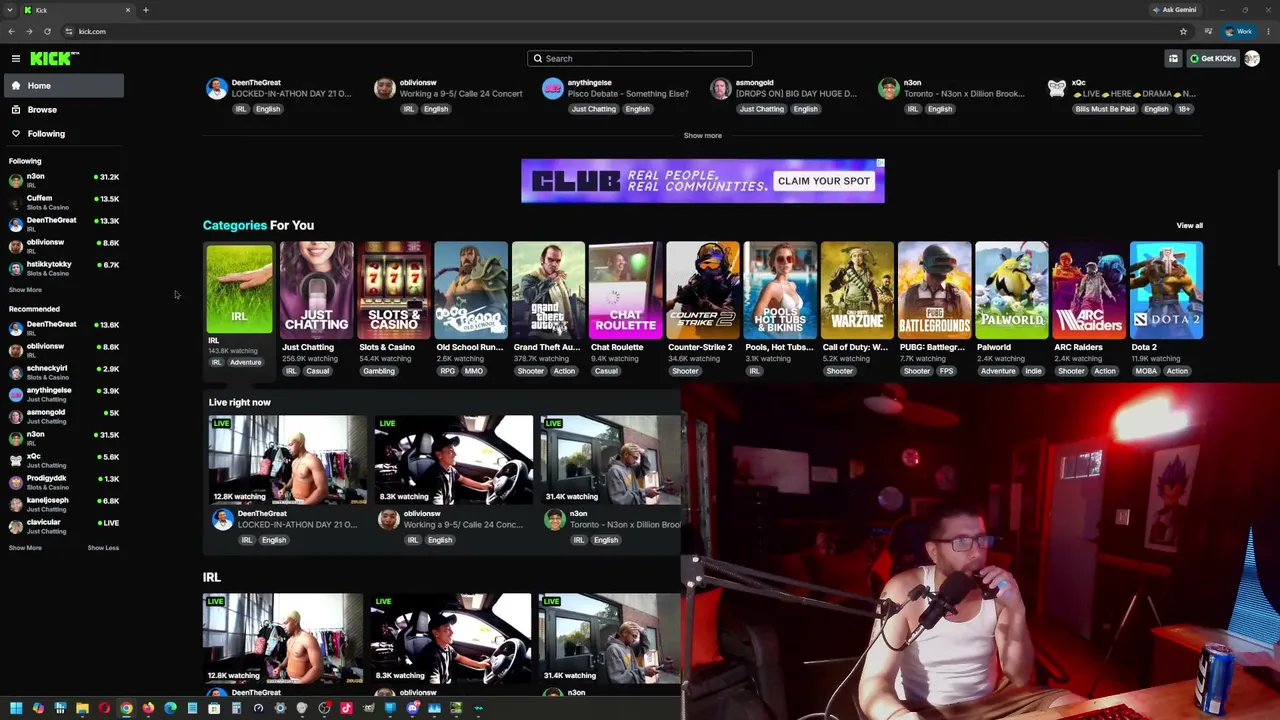The height and width of the screenshot is (720, 1280).
Task: Open Pools, Hot Tubs category
Action: tap(779, 291)
